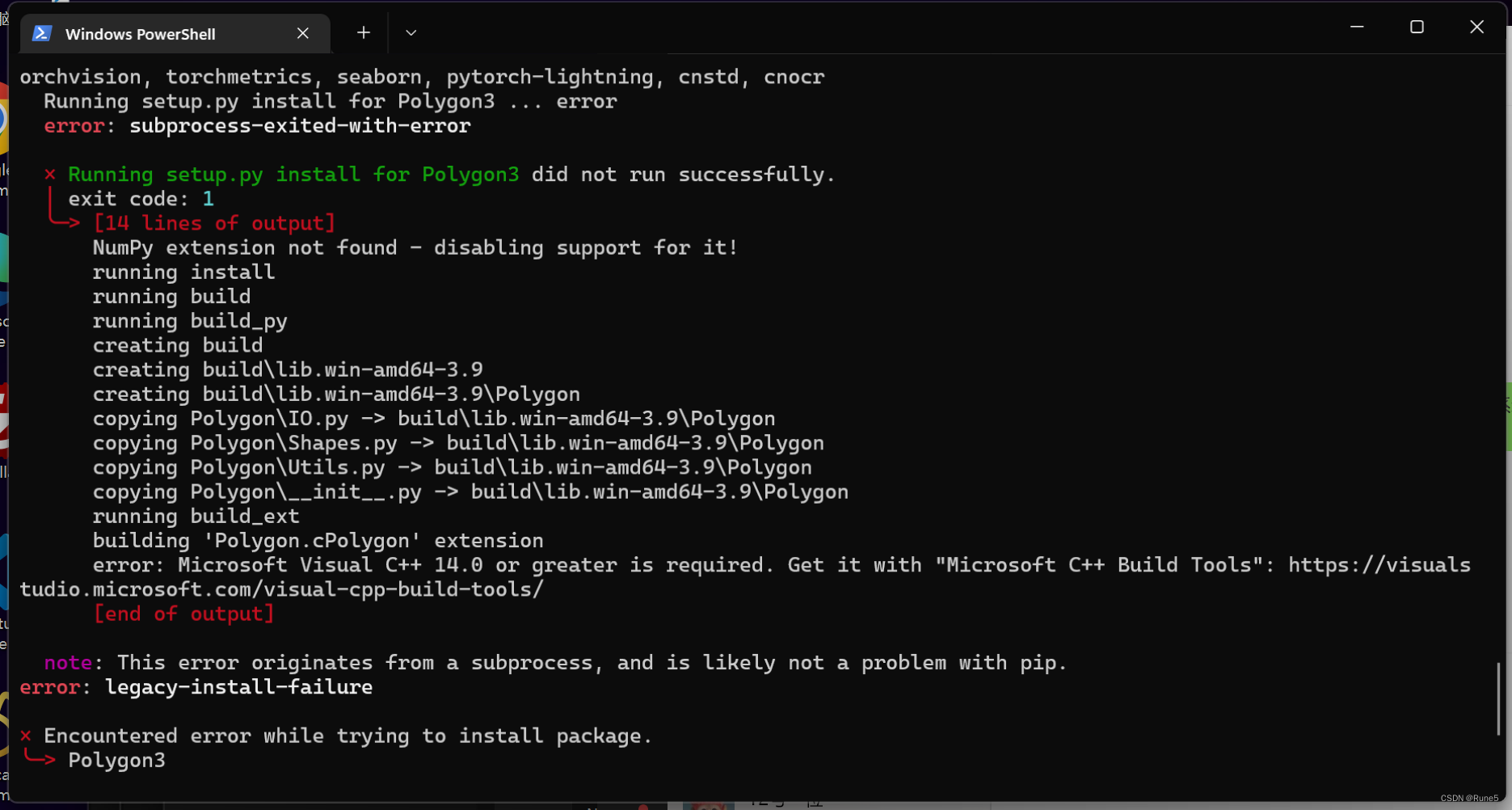Select the Windows PowerShell tab
Screen dimensions: 1512x810
[141, 33]
